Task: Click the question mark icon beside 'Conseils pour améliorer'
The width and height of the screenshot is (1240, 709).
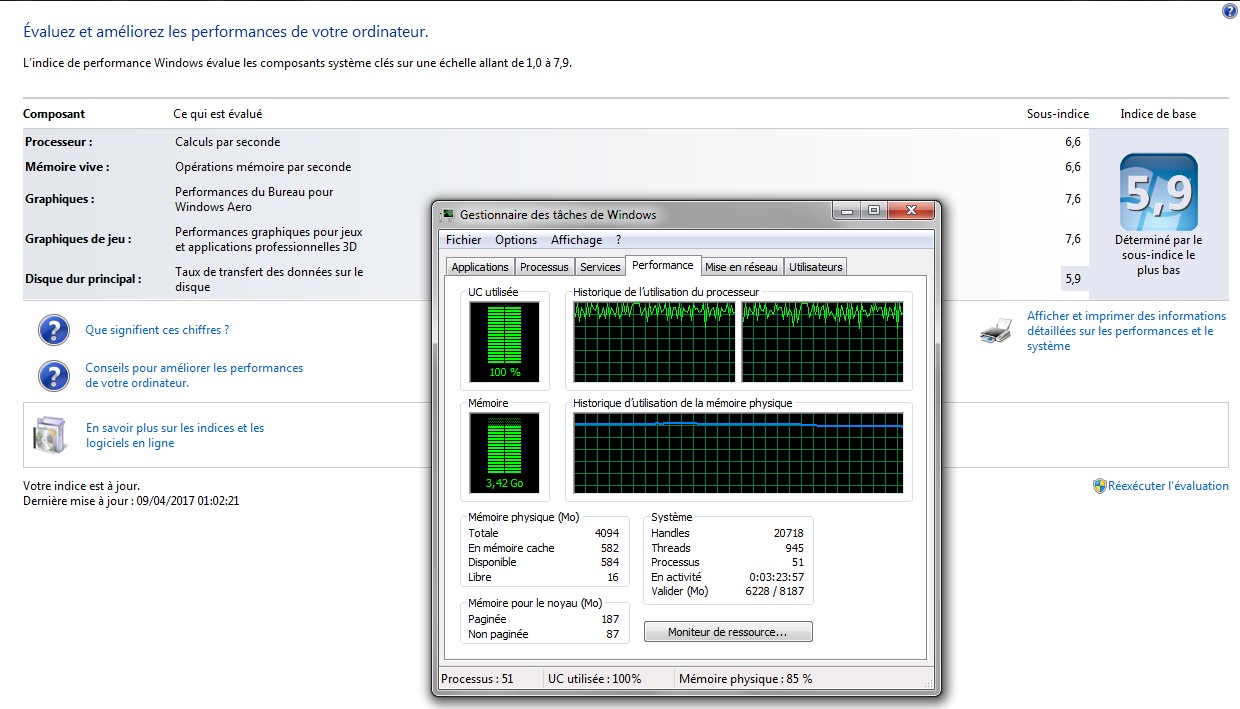Action: (x=54, y=375)
